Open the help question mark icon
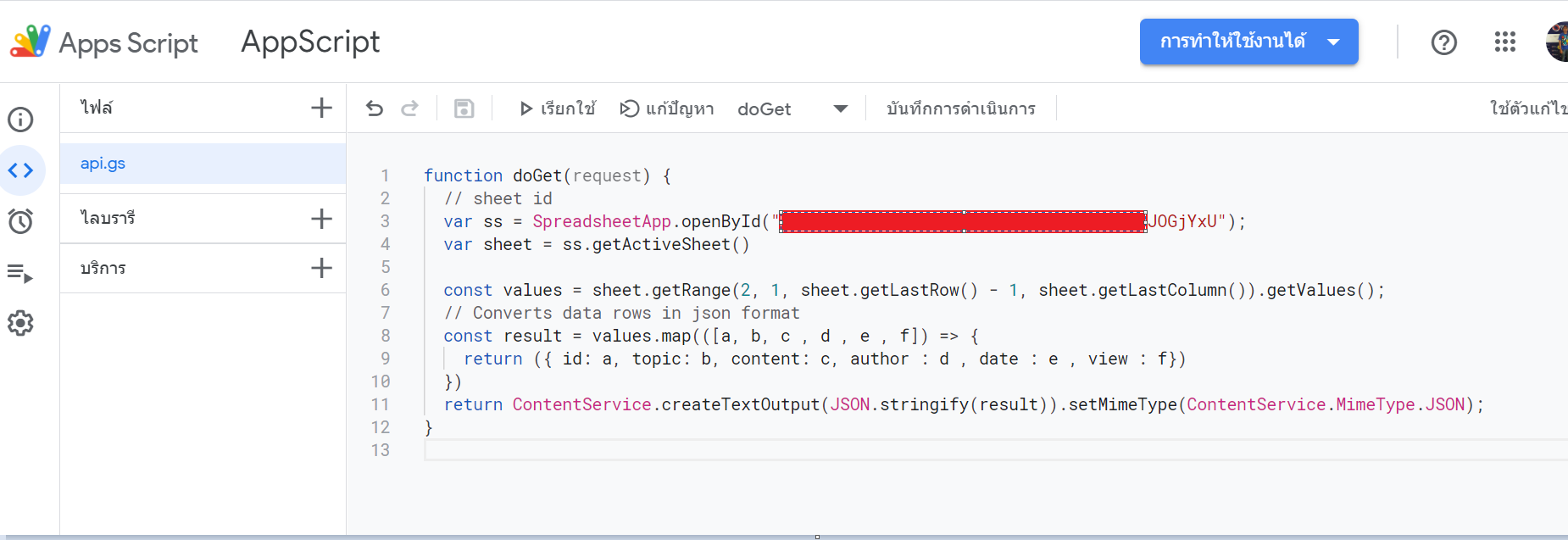Screen dimensions: 1568x540 [1444, 42]
